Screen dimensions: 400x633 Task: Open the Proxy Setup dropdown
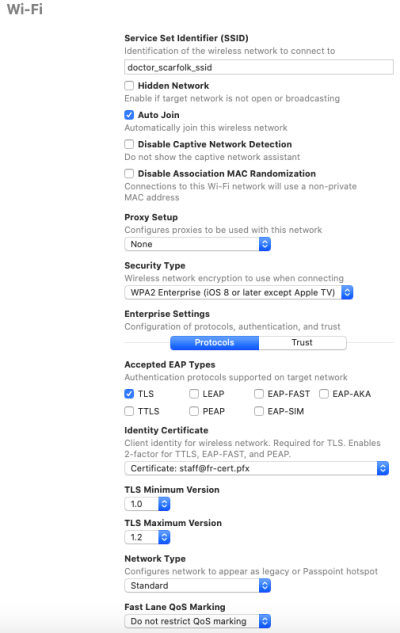[197, 244]
